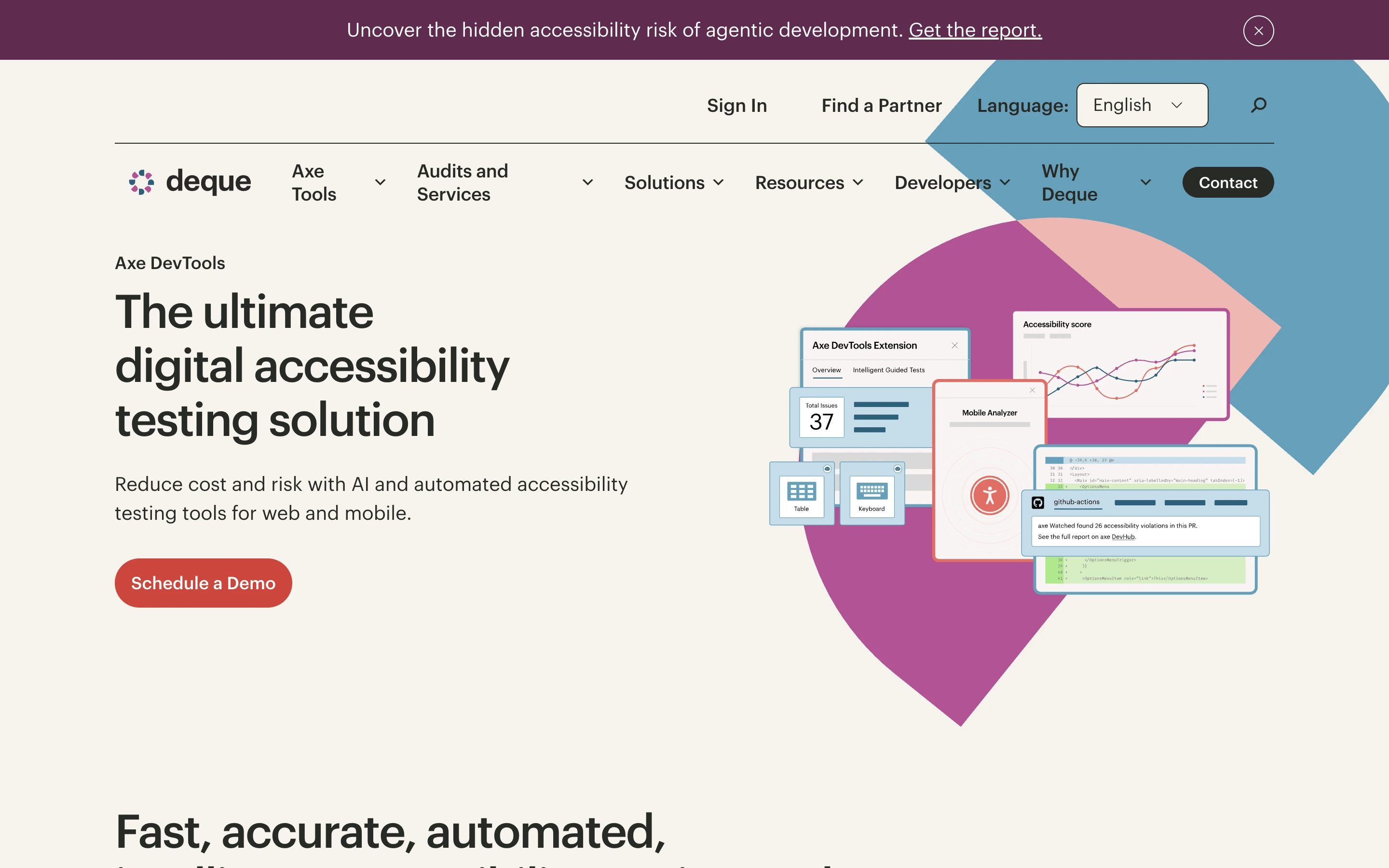Viewport: 1389px width, 868px height.
Task: Click the search magnifier icon
Action: point(1259,105)
